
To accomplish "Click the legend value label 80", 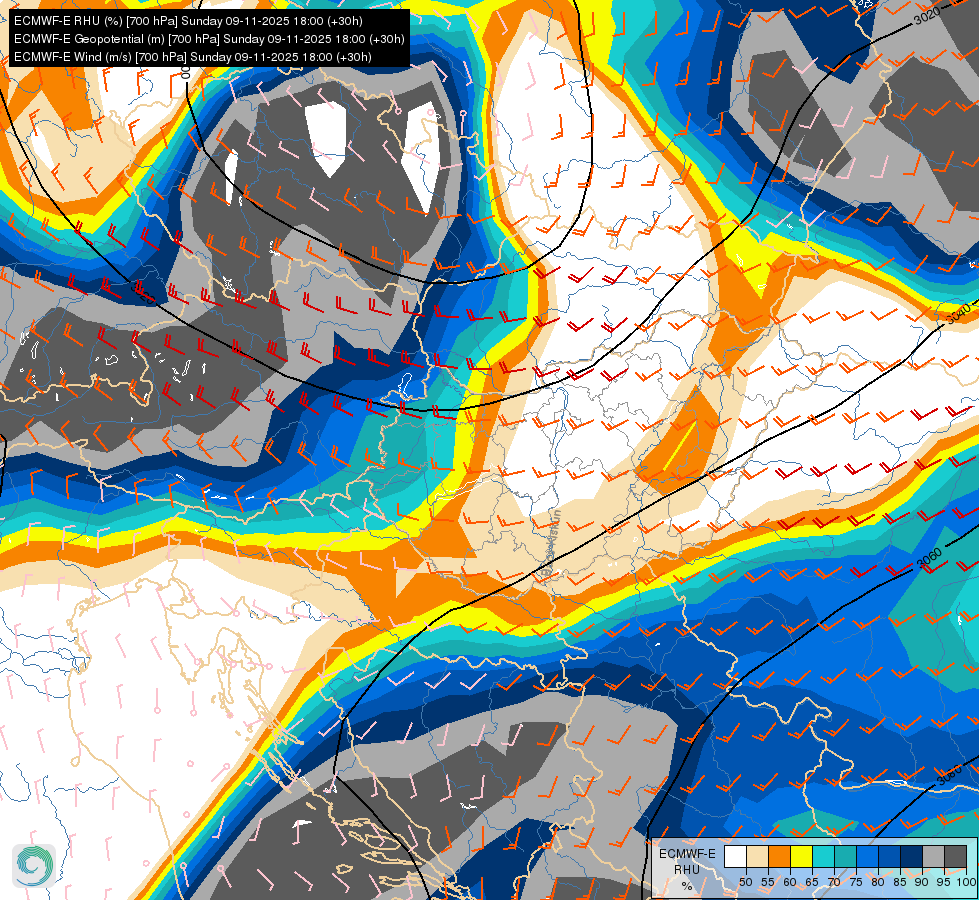I will click(x=878, y=882).
